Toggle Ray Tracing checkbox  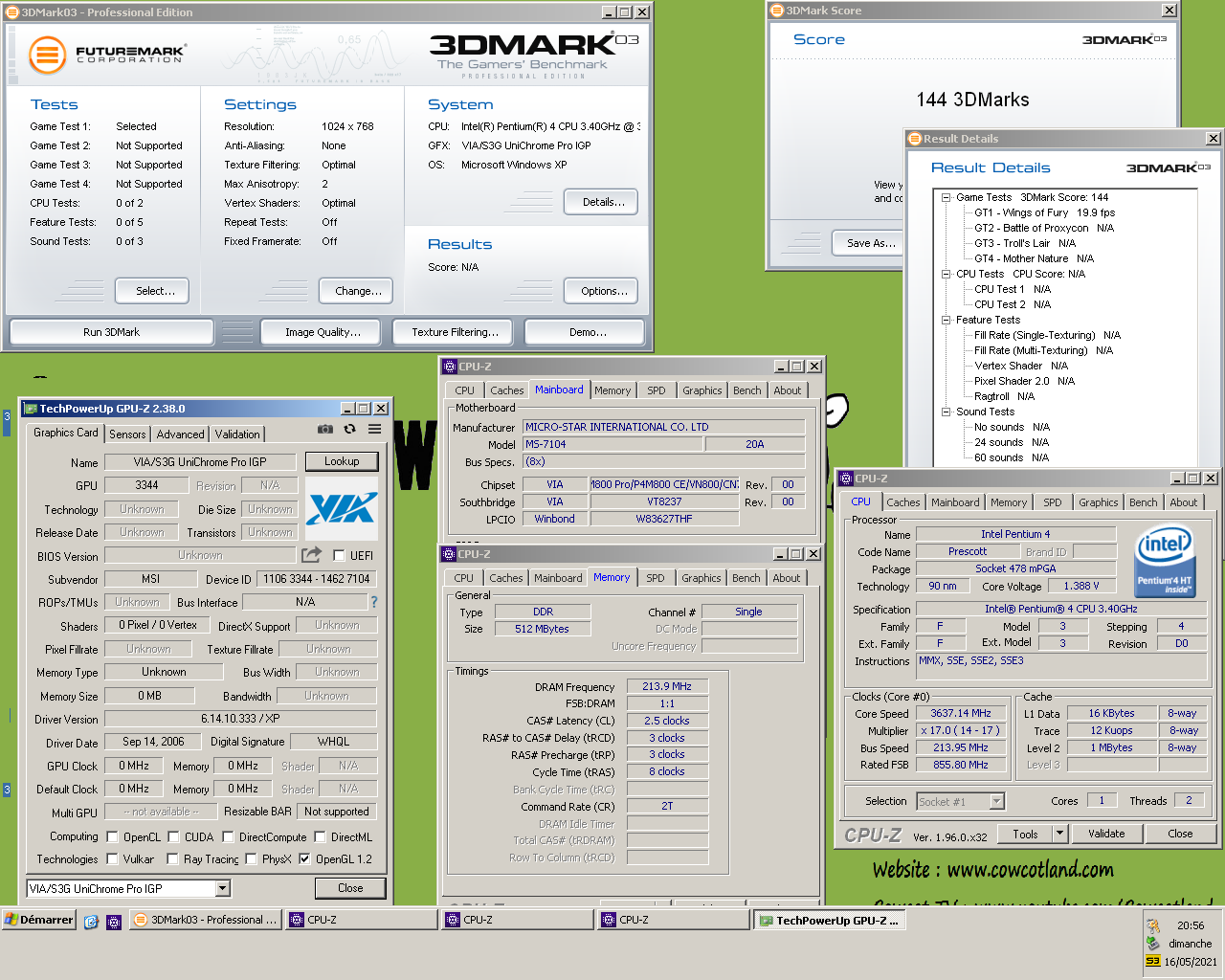173,859
